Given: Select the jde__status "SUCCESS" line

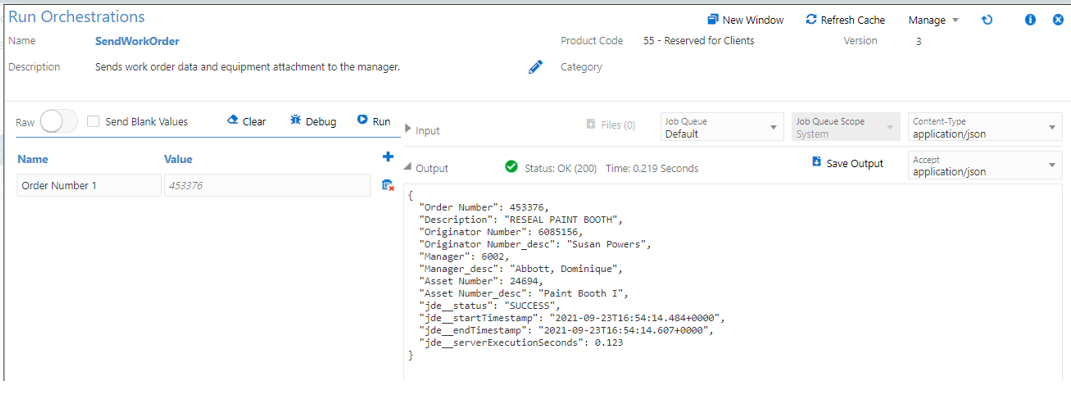Looking at the screenshot, I should 490,306.
